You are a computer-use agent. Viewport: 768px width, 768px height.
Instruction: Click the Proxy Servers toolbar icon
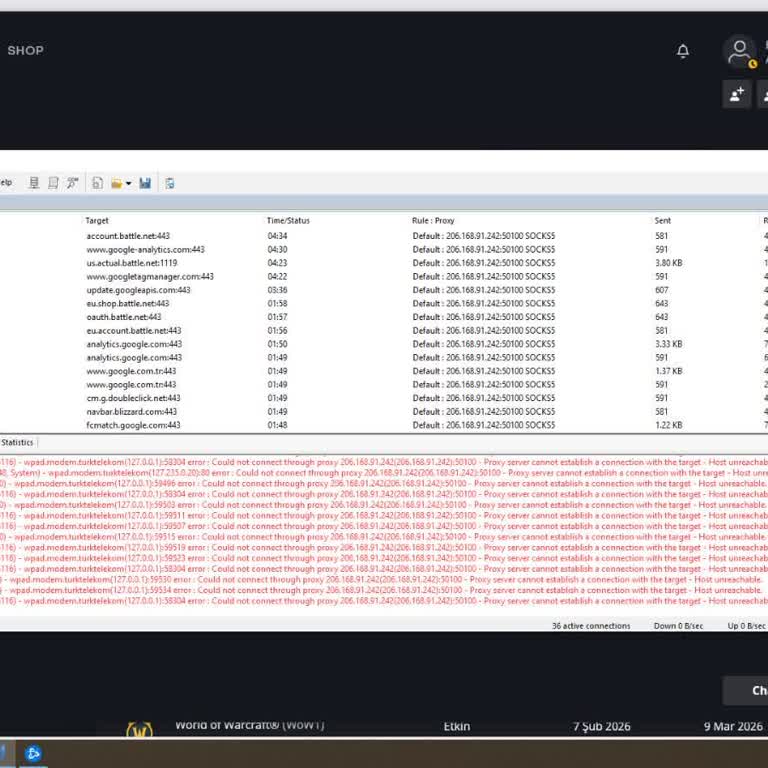(x=34, y=183)
